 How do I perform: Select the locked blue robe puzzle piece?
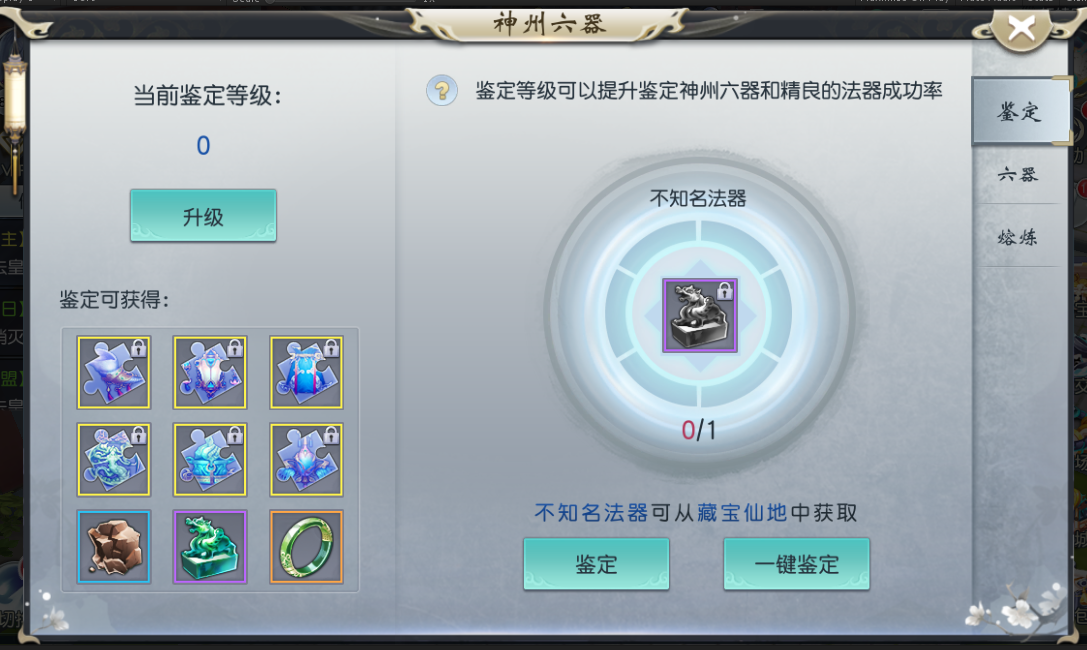click(306, 372)
